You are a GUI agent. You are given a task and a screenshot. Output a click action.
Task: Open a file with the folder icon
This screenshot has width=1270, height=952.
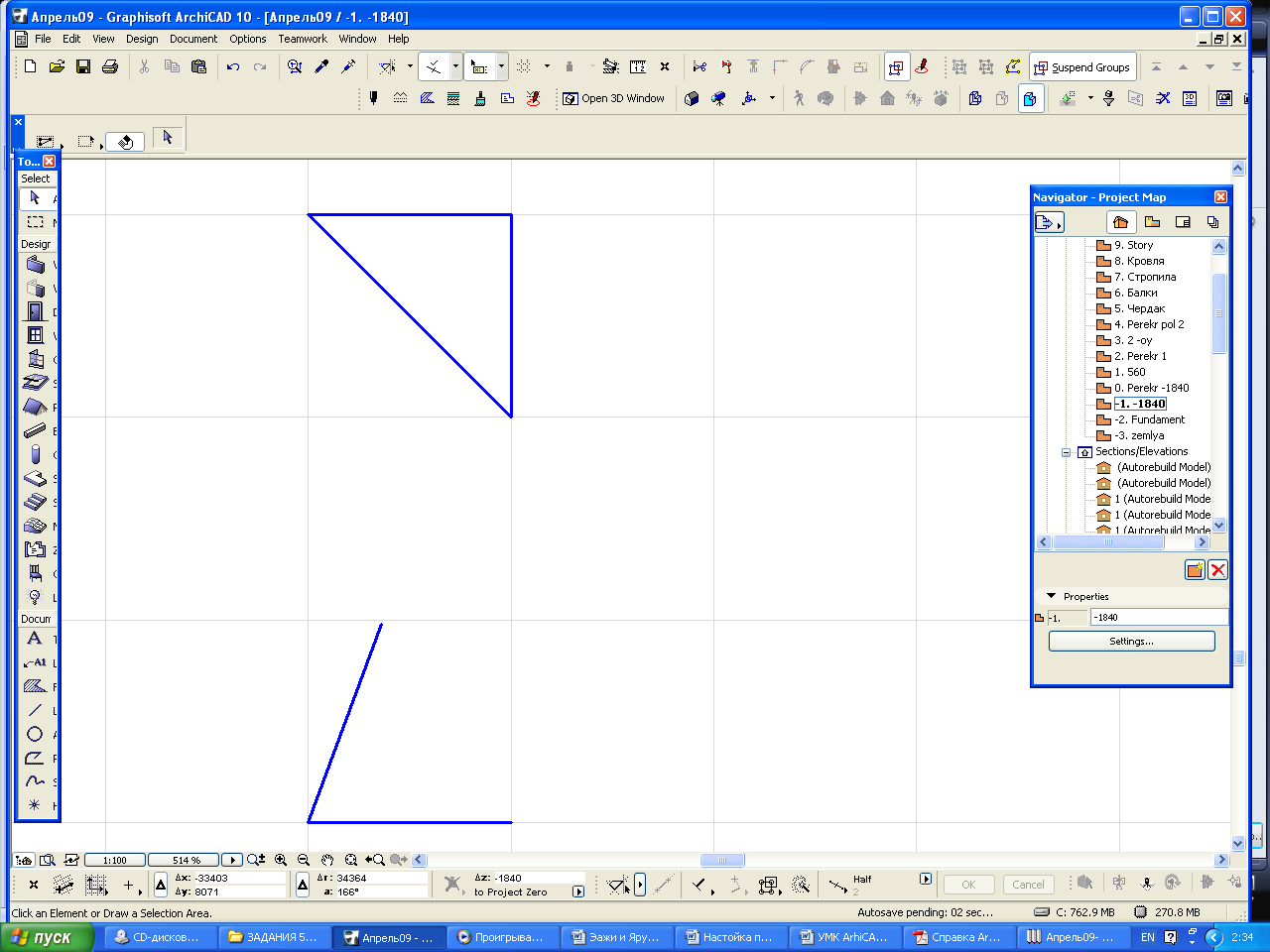[x=57, y=66]
